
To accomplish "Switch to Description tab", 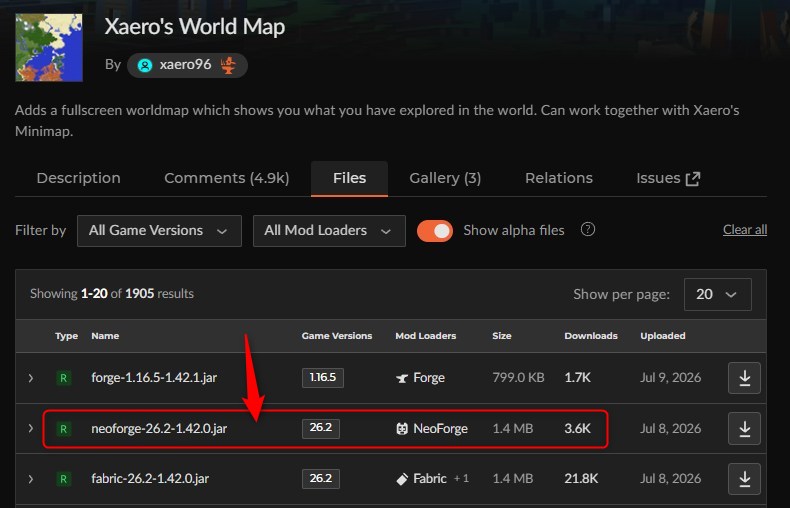I will click(79, 178).
